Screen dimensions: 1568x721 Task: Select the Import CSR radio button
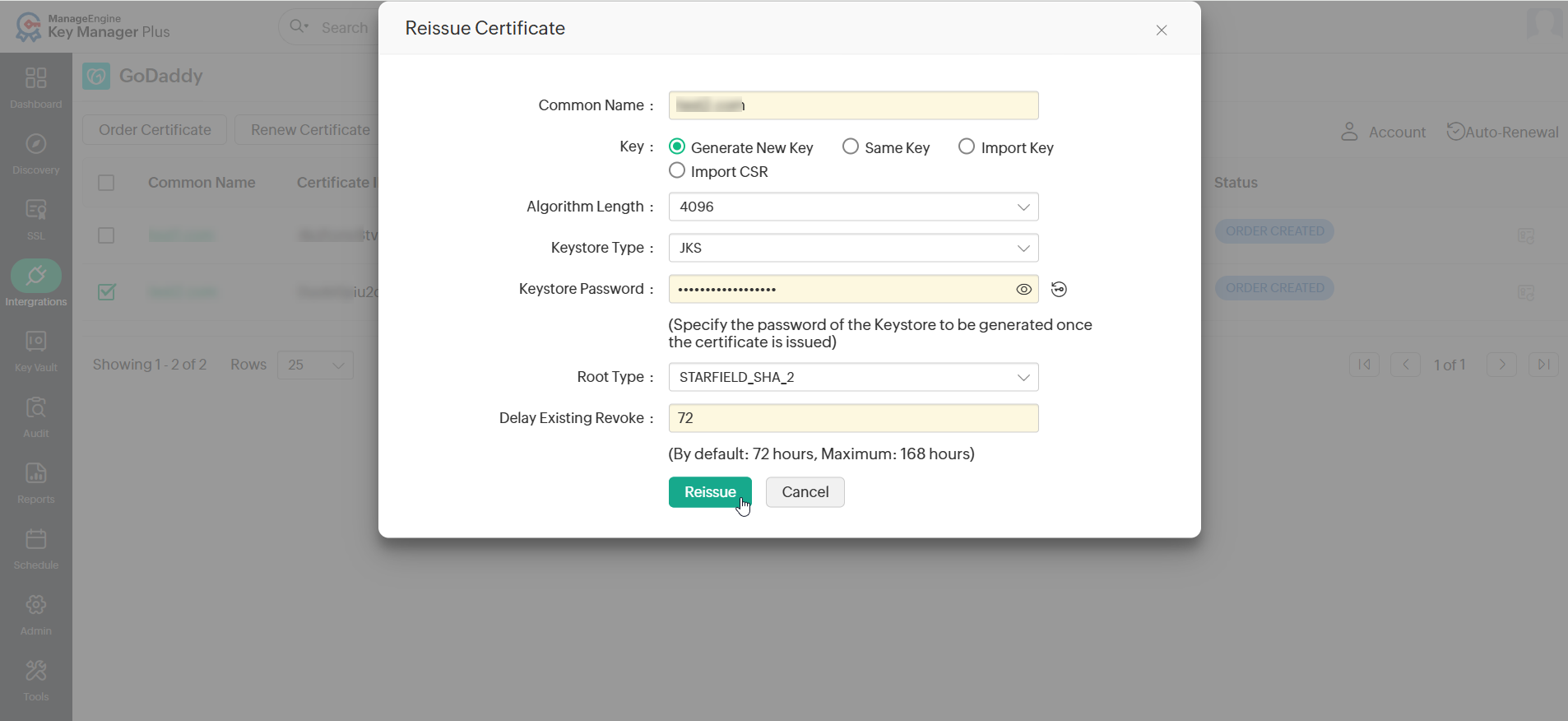coord(677,170)
